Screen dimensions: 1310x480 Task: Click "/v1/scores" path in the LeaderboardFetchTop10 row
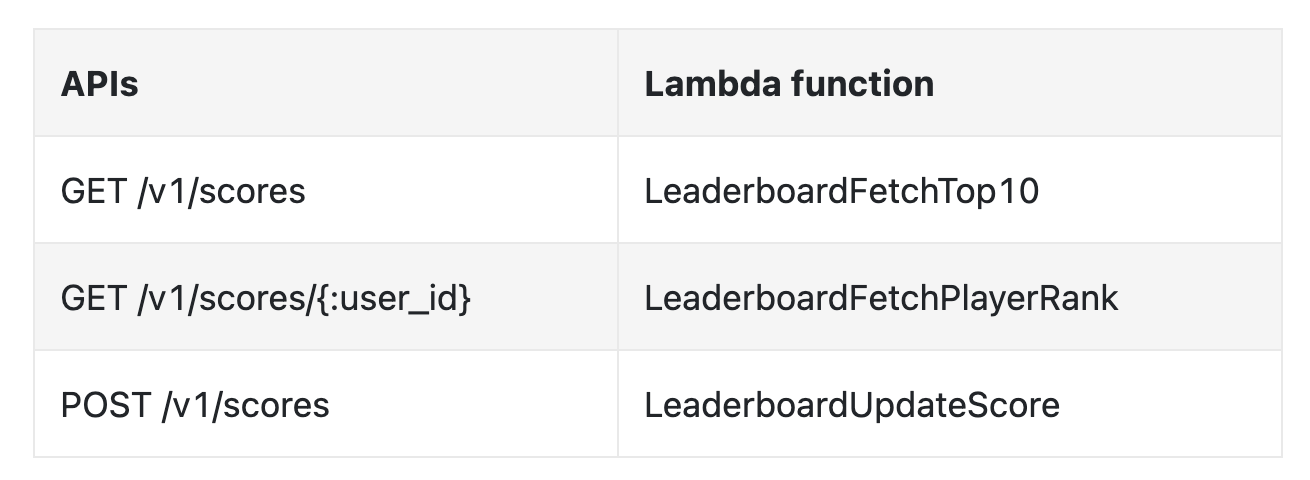pos(220,190)
